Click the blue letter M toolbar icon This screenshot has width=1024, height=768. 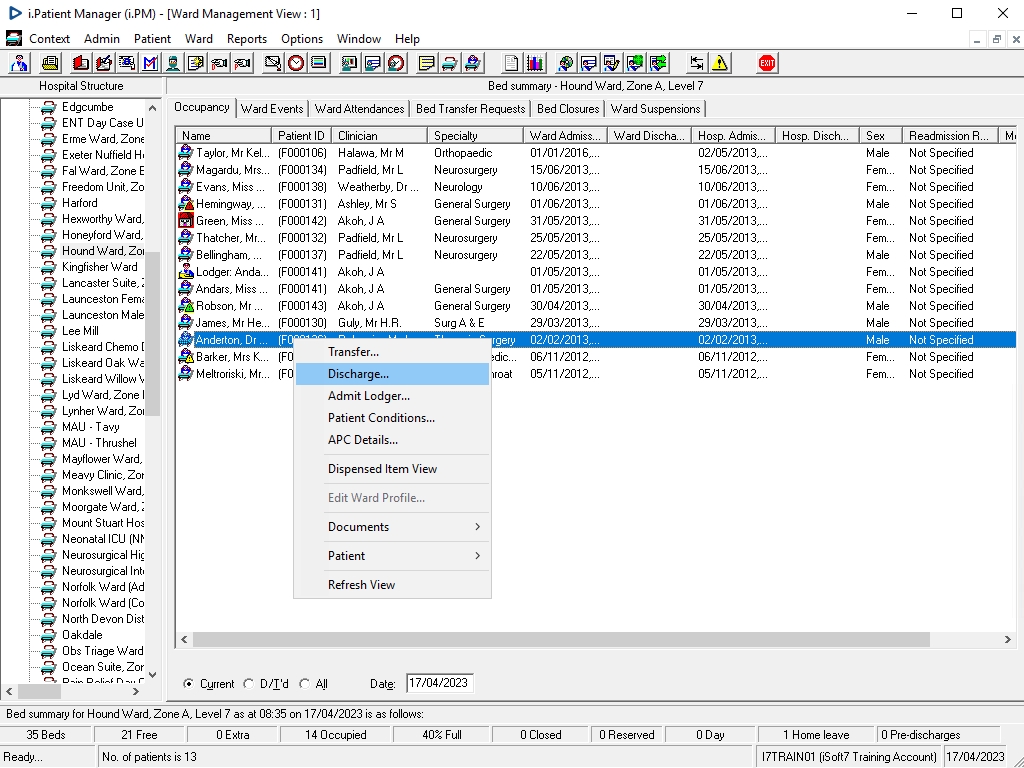[150, 63]
